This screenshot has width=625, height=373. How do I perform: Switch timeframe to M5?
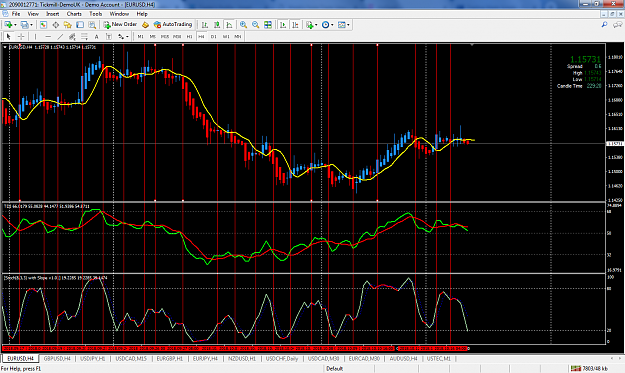tap(152, 36)
